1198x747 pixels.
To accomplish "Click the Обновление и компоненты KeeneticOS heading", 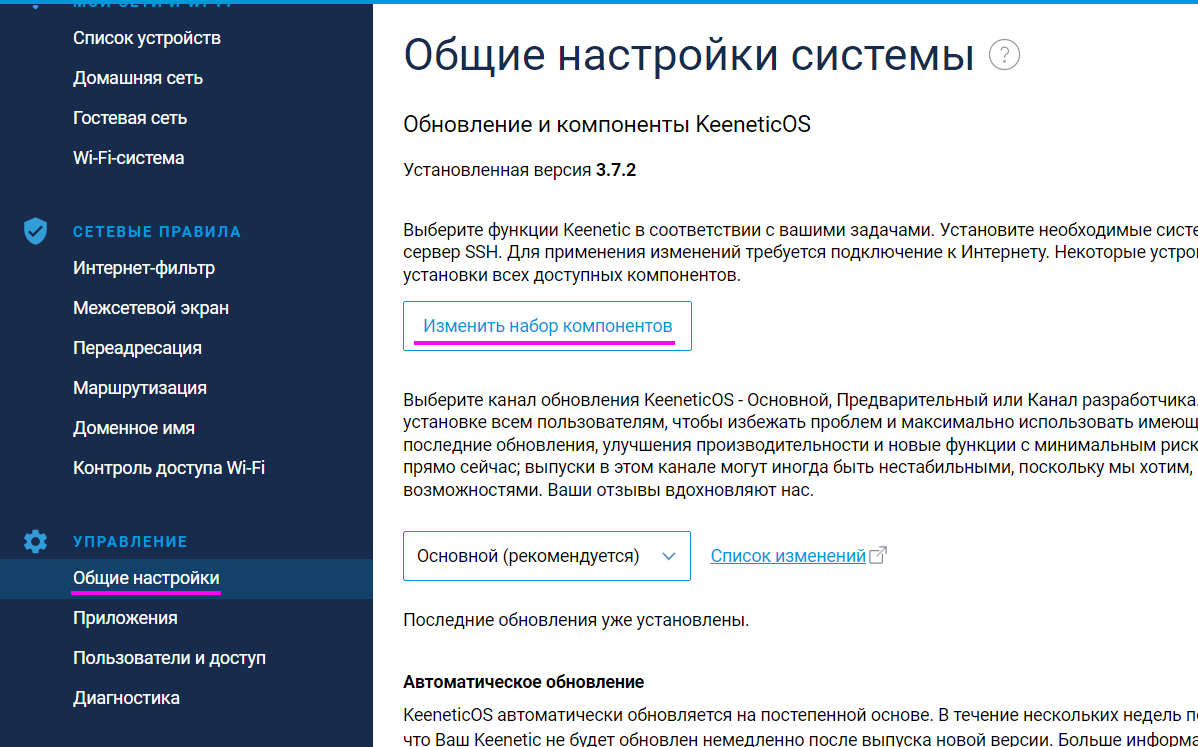I will pos(607,124).
